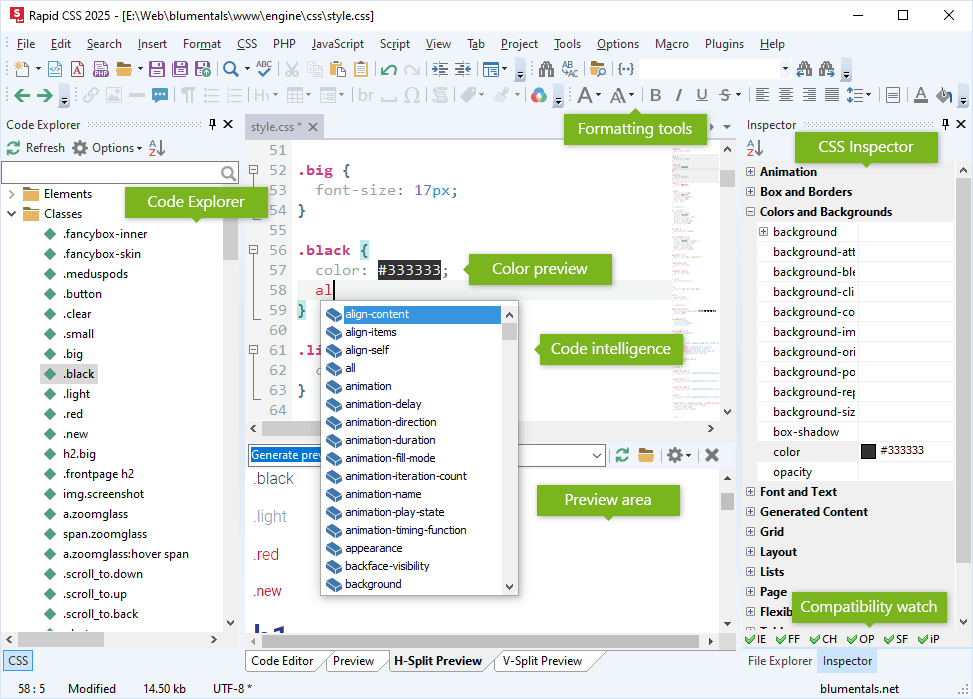Refresh the preview with the refresh icon

click(x=622, y=454)
